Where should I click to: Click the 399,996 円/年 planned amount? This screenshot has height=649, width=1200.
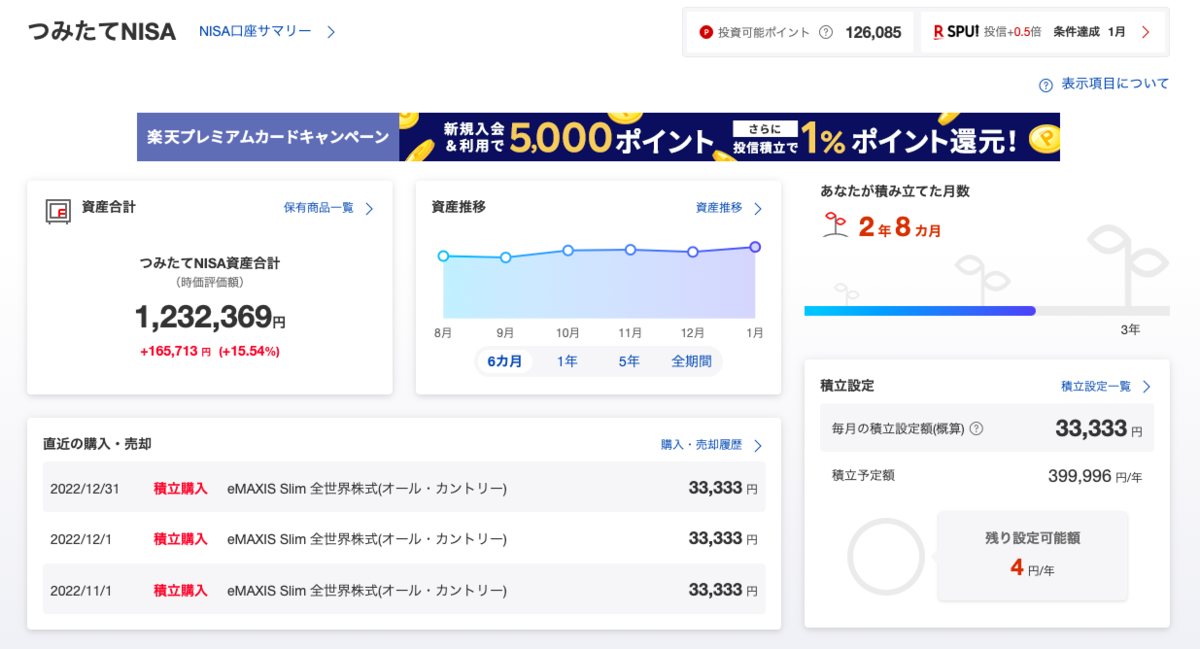point(1095,476)
